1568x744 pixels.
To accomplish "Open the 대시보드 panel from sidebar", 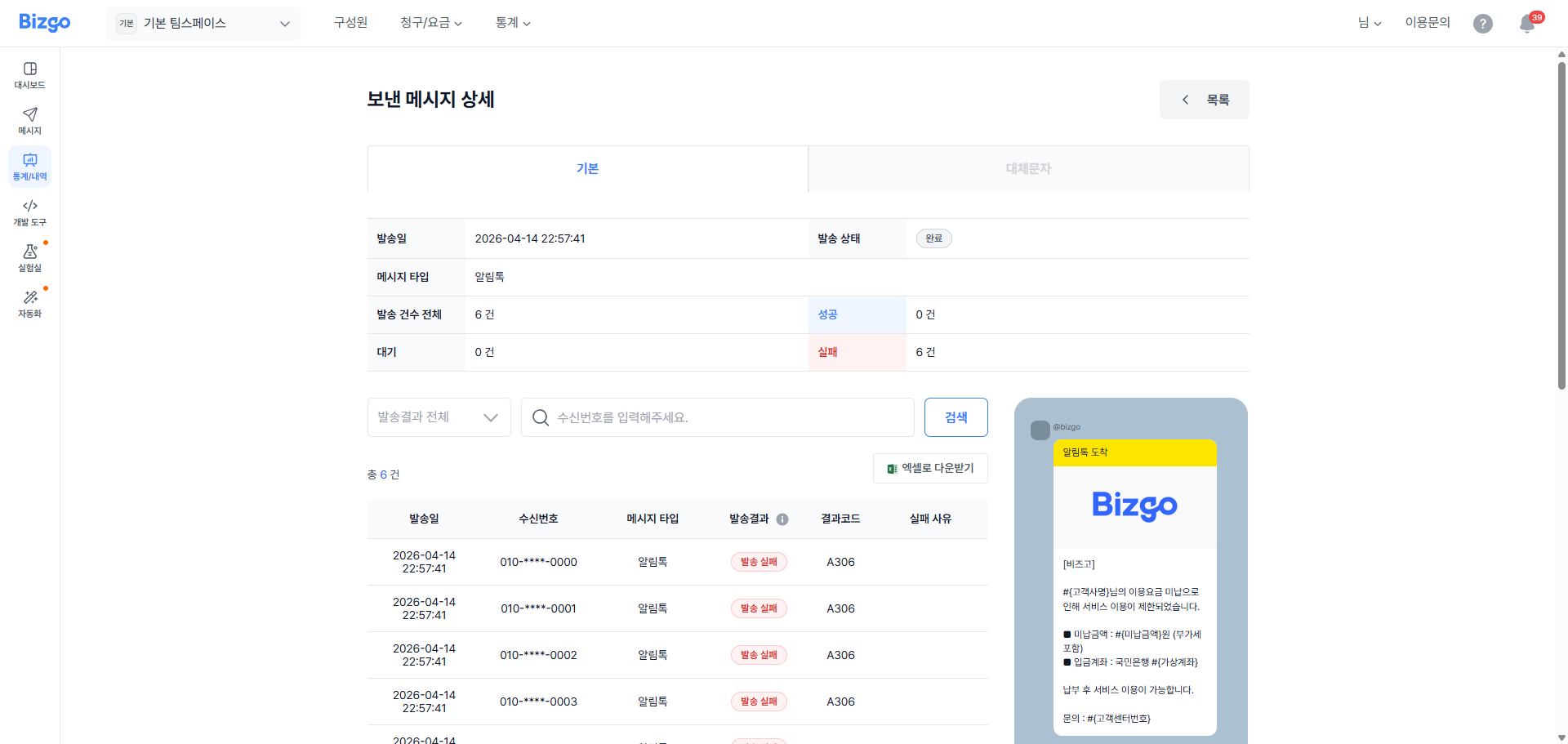I will [x=29, y=75].
